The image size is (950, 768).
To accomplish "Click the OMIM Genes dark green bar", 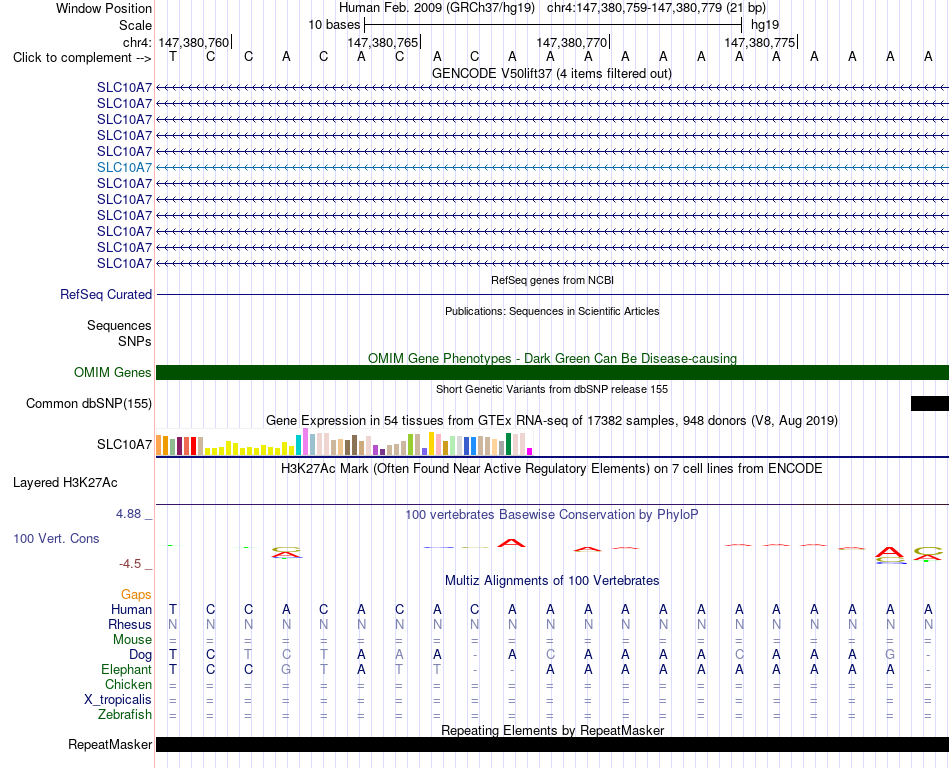I will click(552, 372).
